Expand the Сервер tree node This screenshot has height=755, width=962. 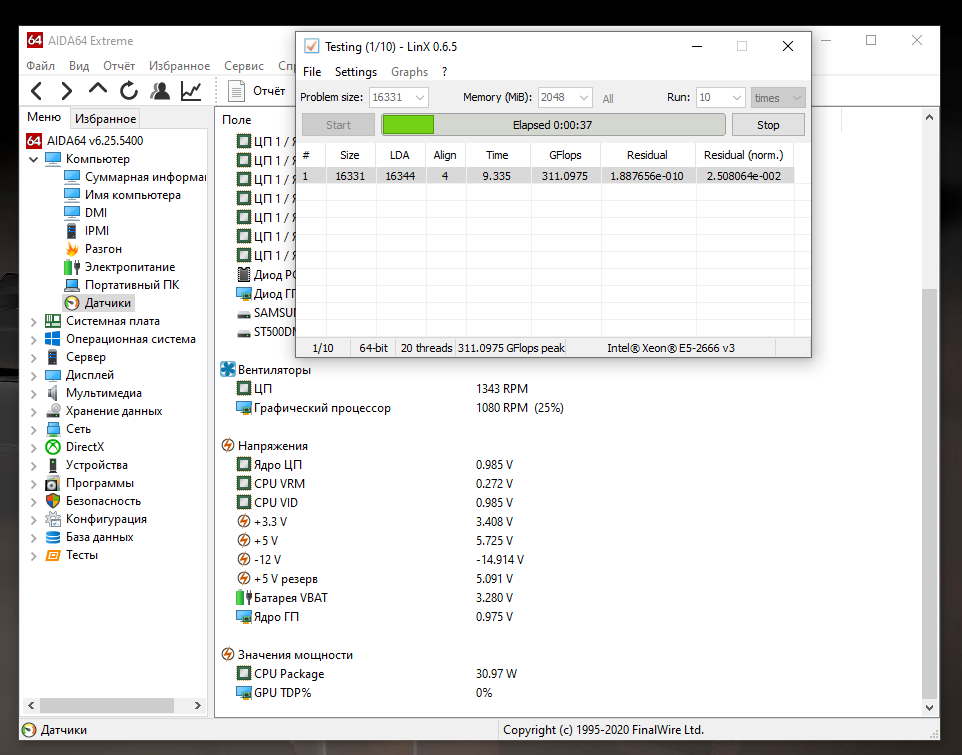click(33, 357)
